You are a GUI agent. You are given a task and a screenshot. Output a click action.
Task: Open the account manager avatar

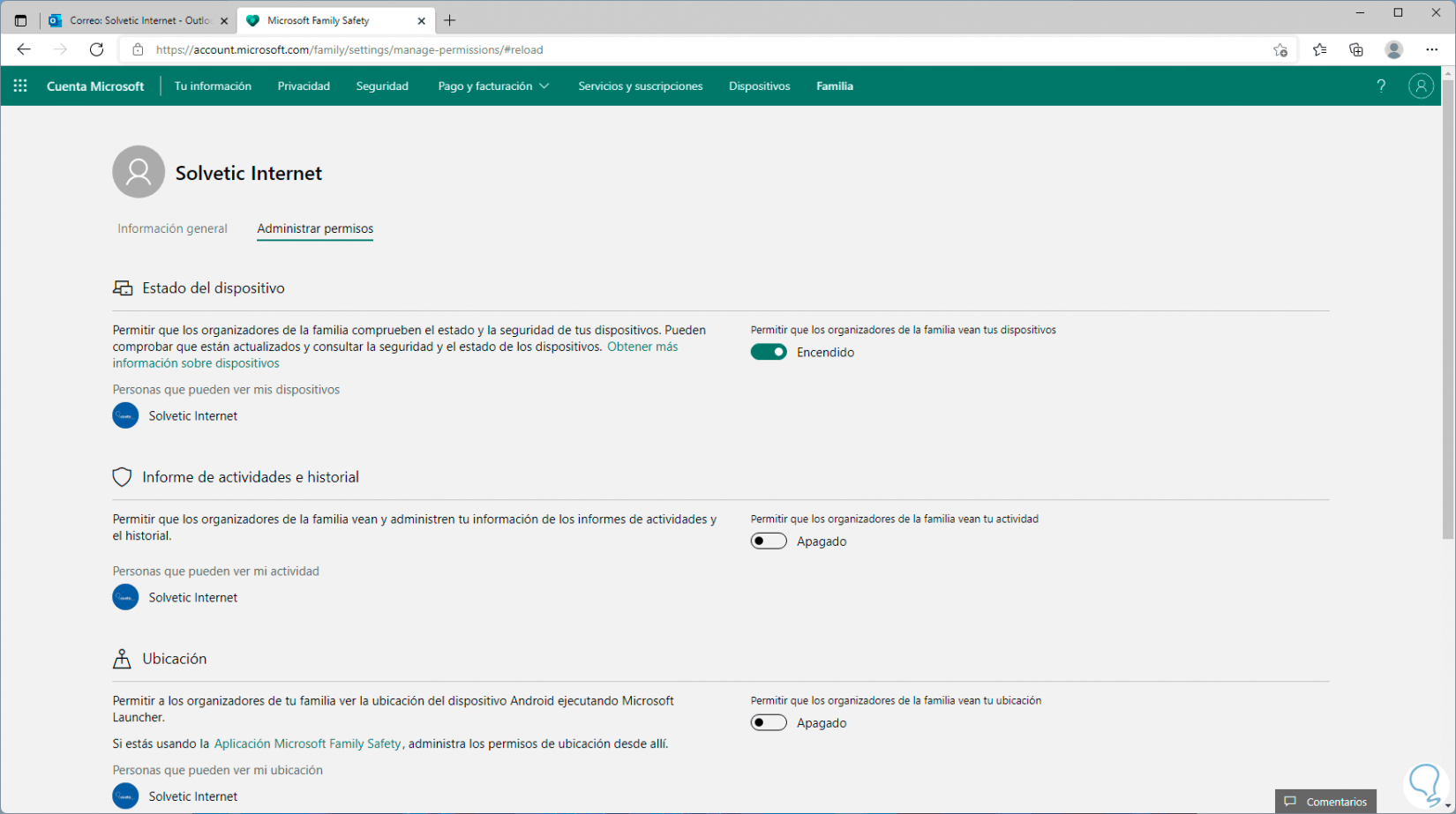point(1421,86)
